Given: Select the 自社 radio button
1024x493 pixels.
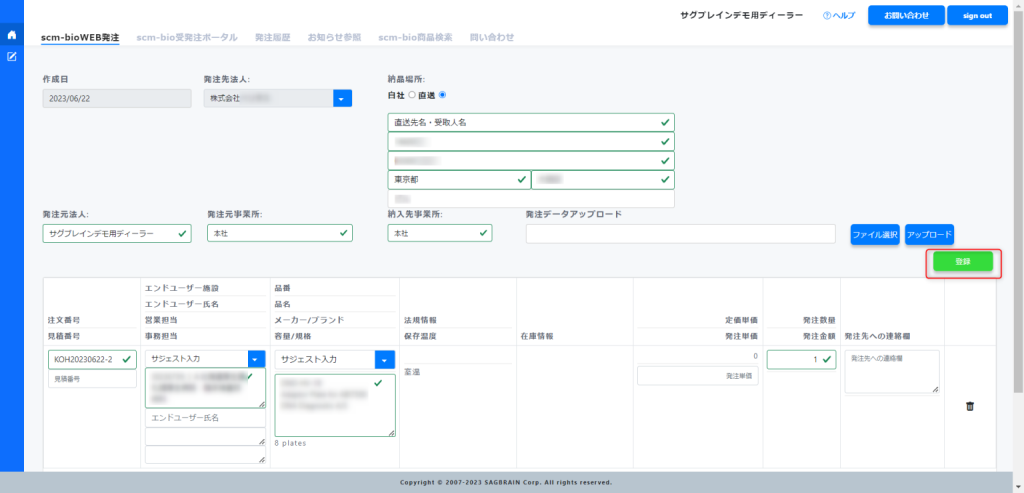Looking at the screenshot, I should [x=411, y=95].
